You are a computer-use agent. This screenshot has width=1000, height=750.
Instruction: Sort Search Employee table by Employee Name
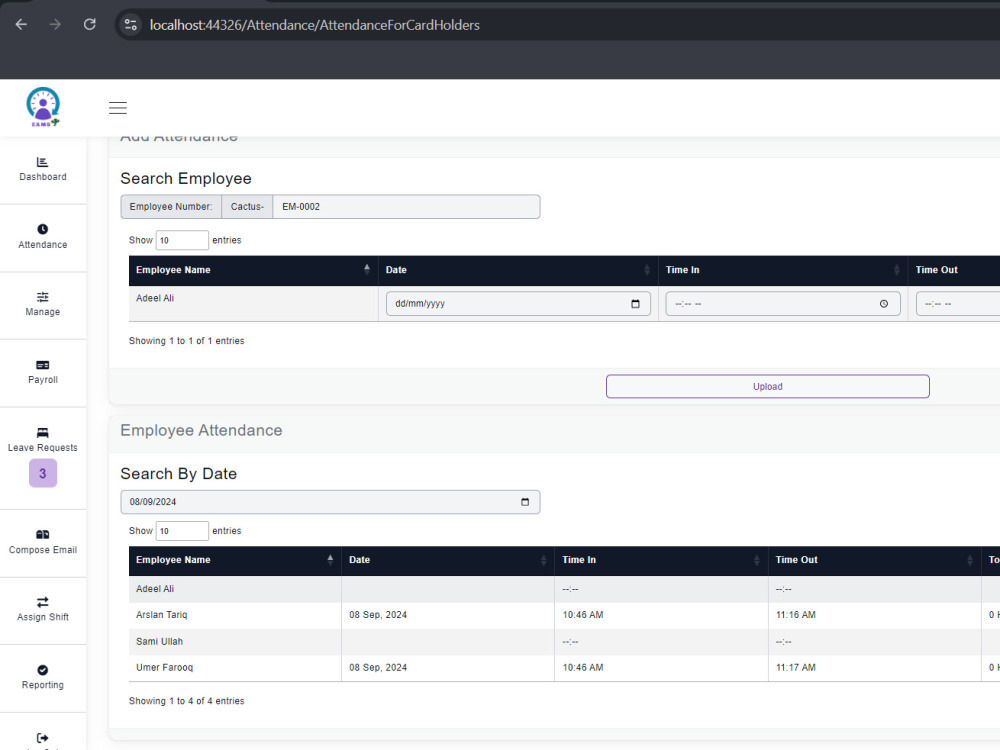(253, 270)
